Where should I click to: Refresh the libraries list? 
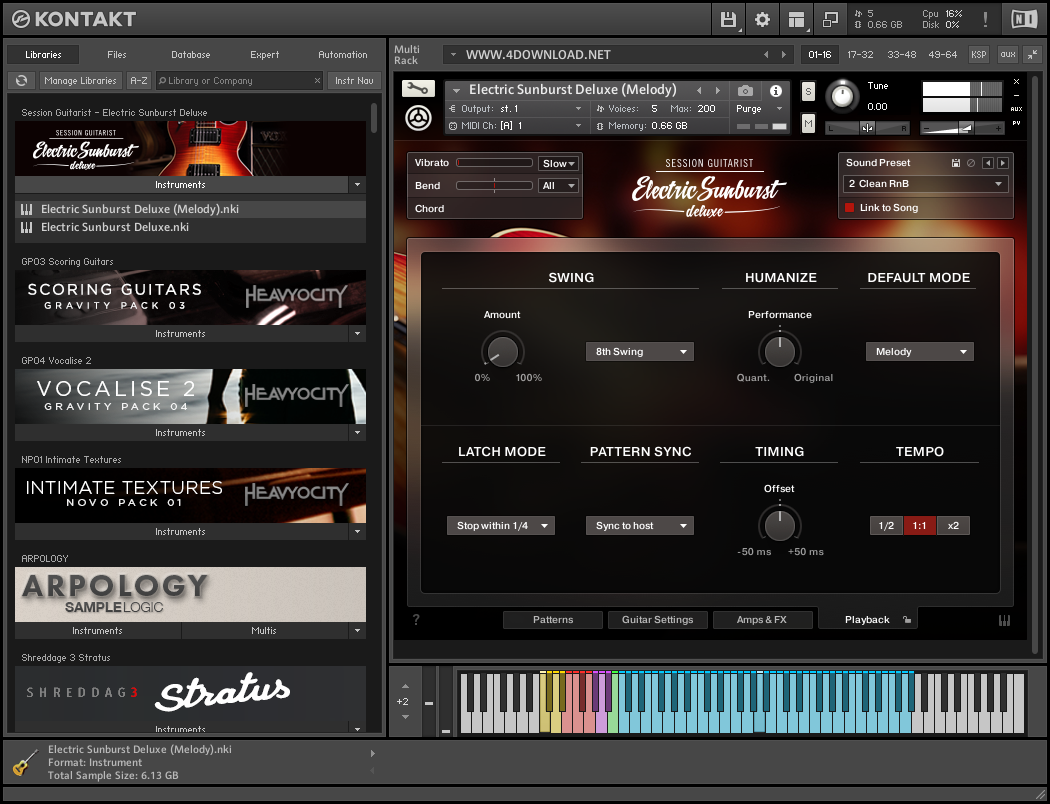pyautogui.click(x=21, y=80)
